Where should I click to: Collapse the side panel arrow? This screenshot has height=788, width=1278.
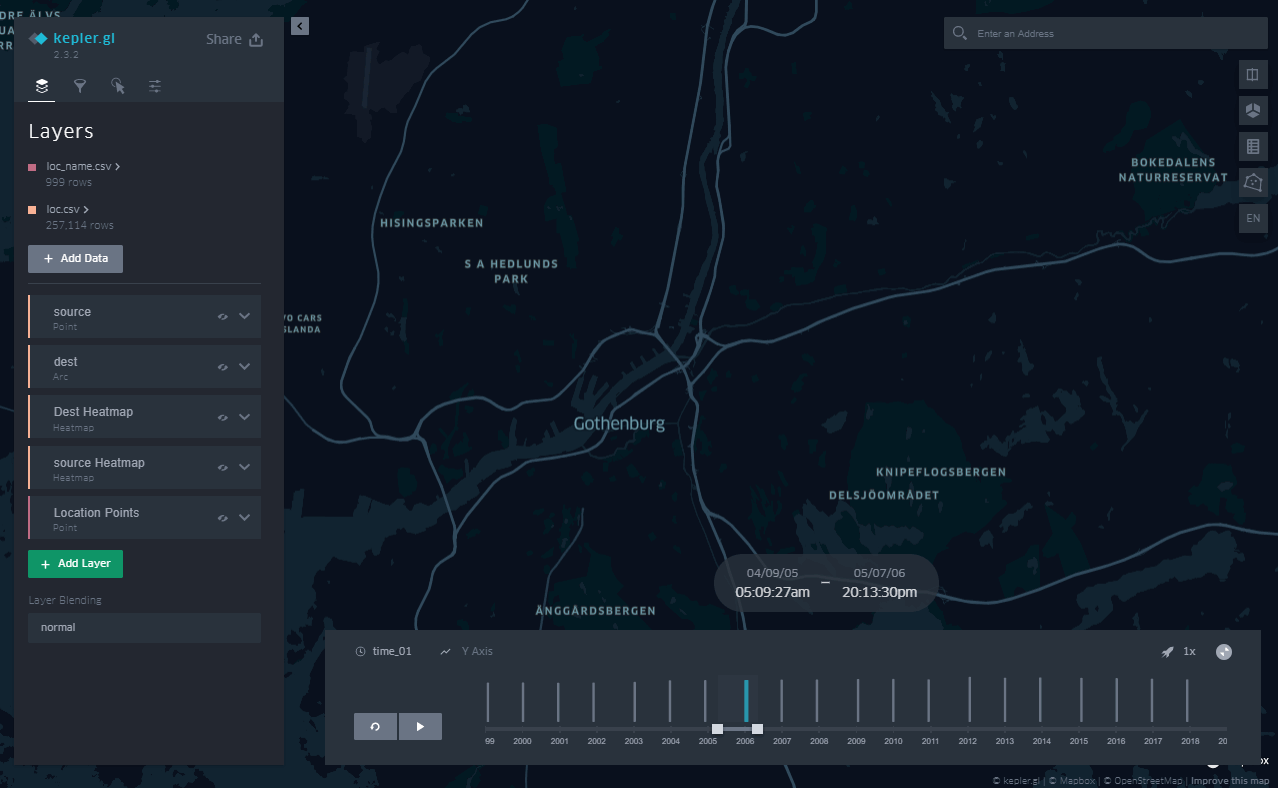pyautogui.click(x=300, y=26)
